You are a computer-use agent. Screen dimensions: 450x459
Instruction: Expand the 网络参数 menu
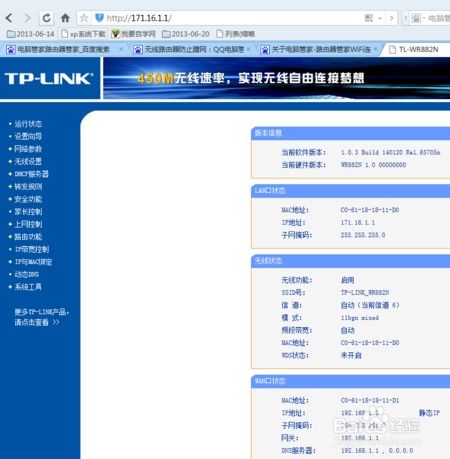point(28,149)
